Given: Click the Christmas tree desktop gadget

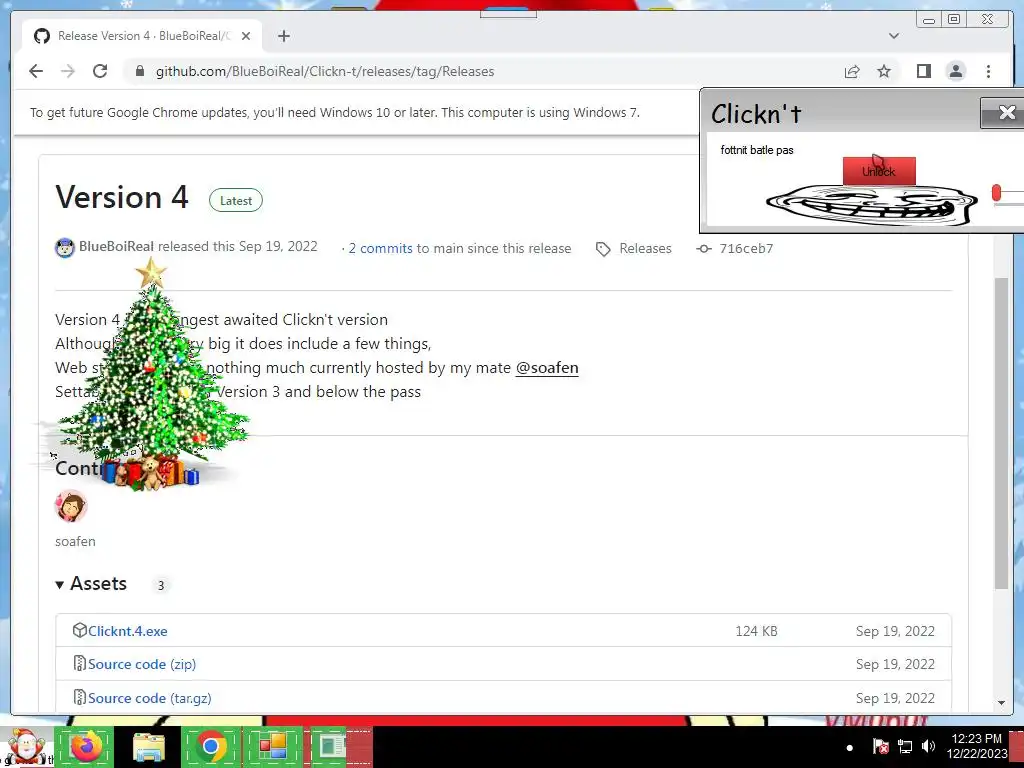Looking at the screenshot, I should click(152, 374).
